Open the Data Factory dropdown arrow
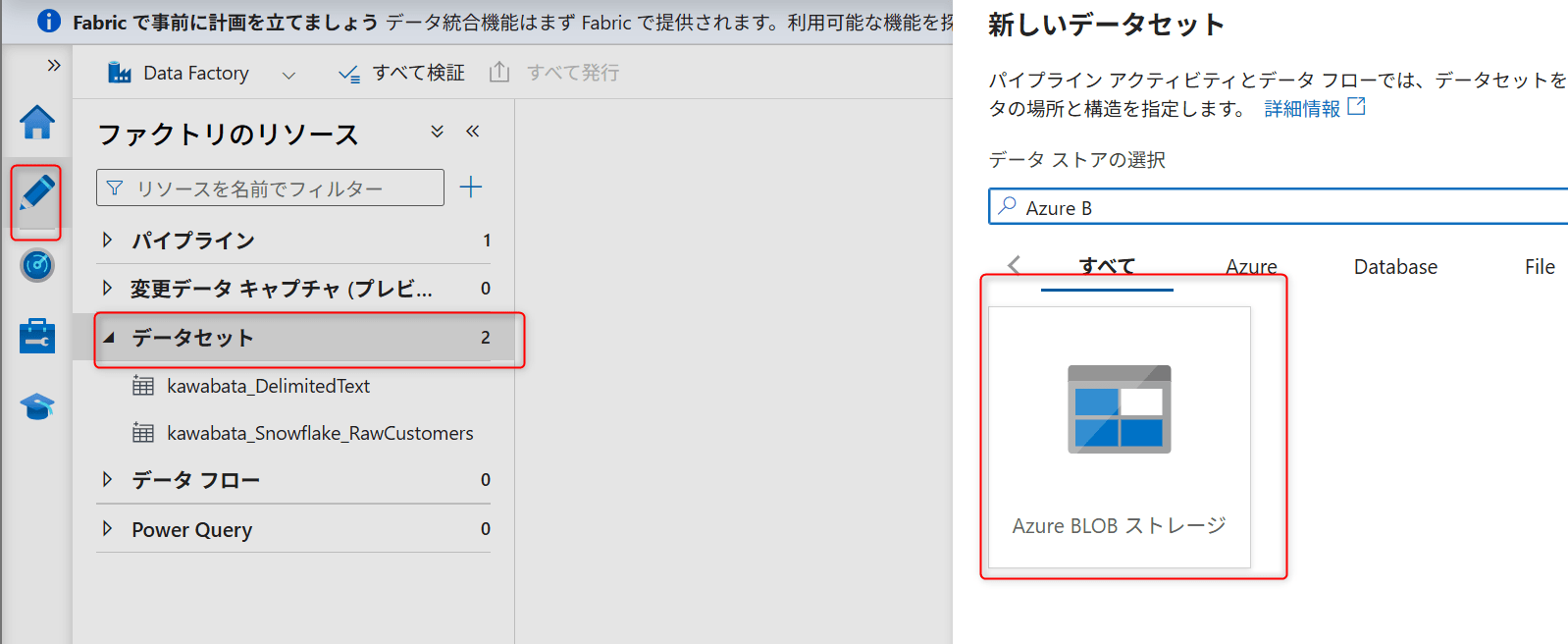Screen dimensions: 1568x644 tap(288, 75)
